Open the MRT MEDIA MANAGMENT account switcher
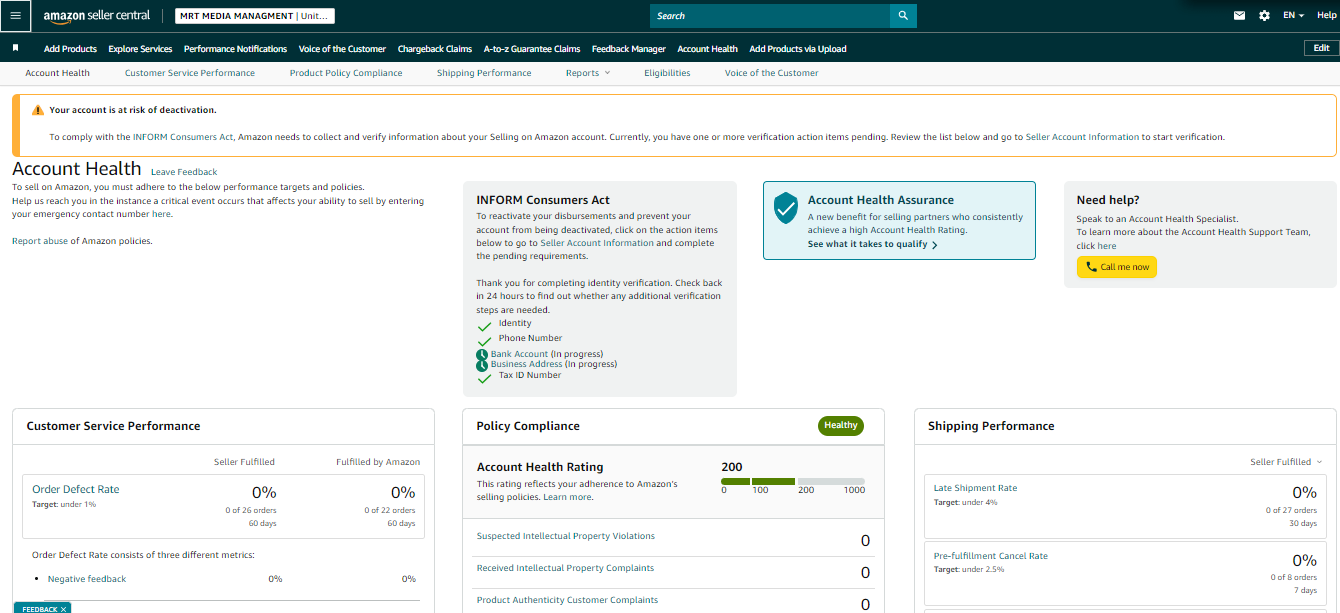 click(255, 16)
